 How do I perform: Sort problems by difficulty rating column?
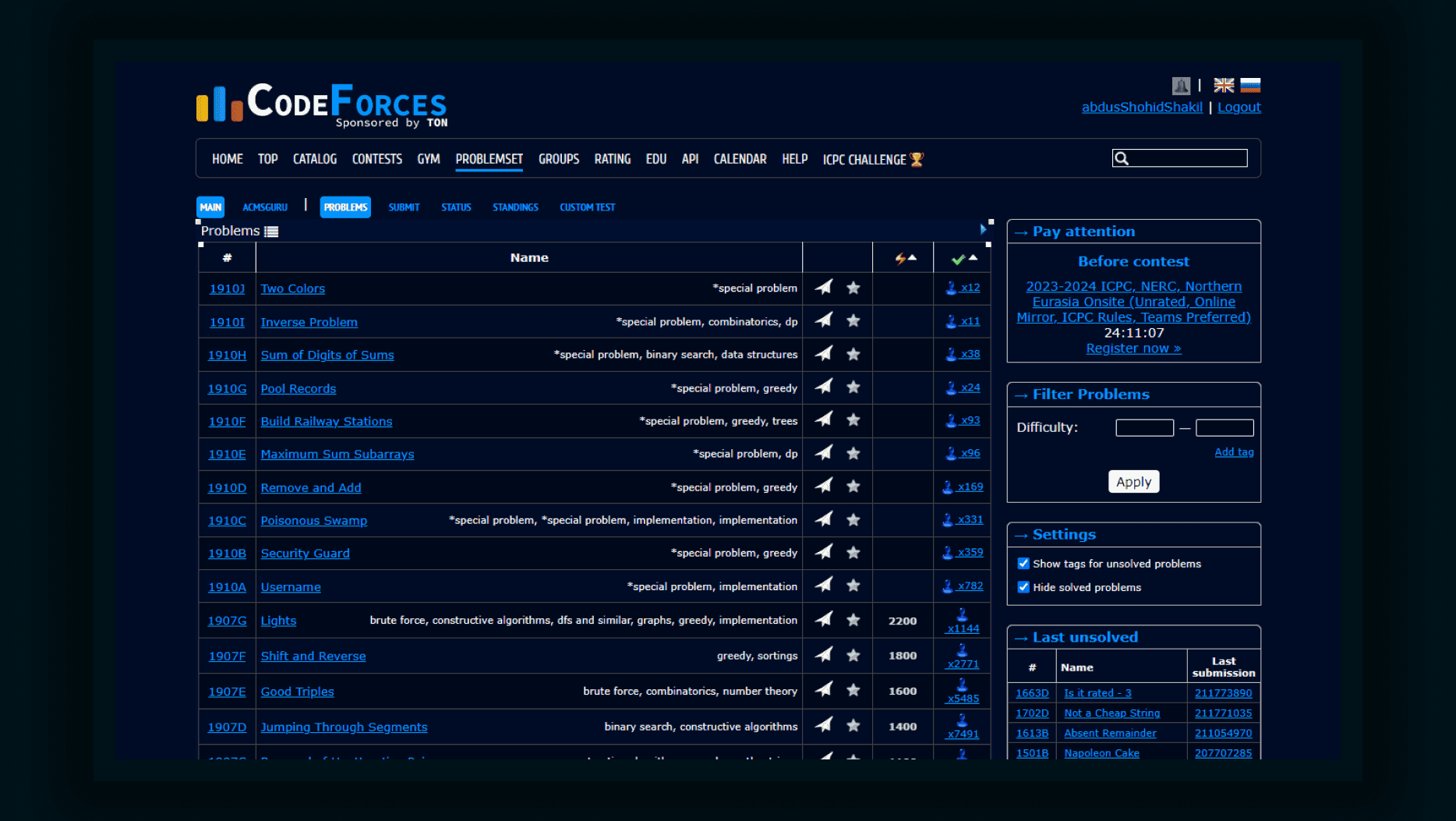tap(904, 258)
